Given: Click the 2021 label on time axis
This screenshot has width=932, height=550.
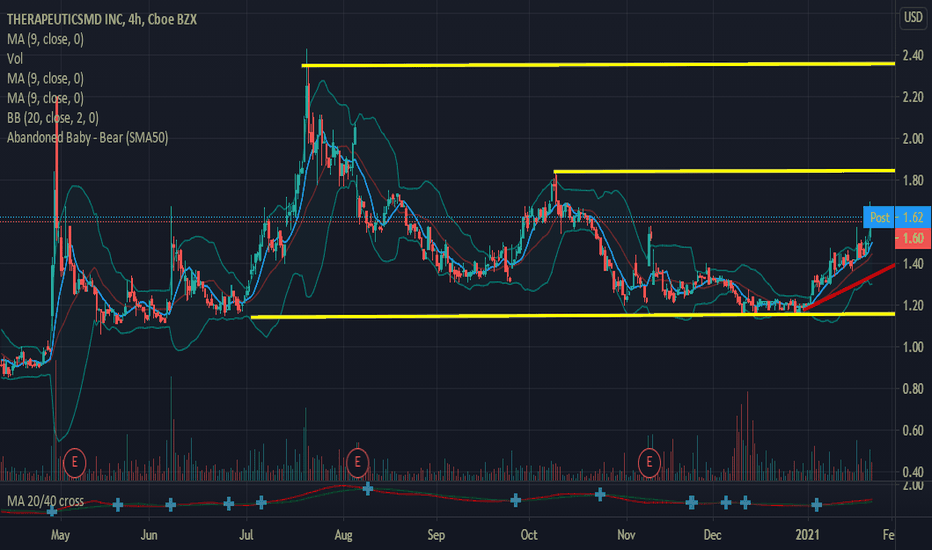Looking at the screenshot, I should pyautogui.click(x=808, y=535).
